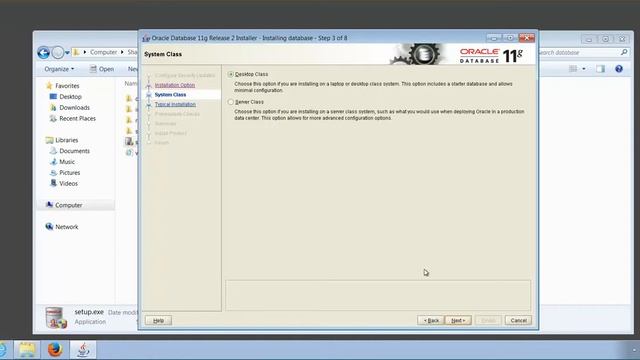Click the Downloads folder icon in Favorites

pyautogui.click(x=53, y=108)
